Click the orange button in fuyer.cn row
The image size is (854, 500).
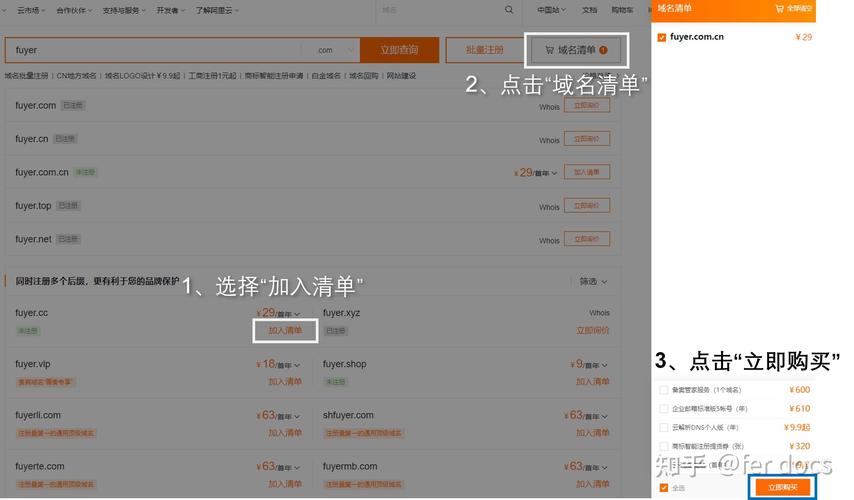coord(587,138)
